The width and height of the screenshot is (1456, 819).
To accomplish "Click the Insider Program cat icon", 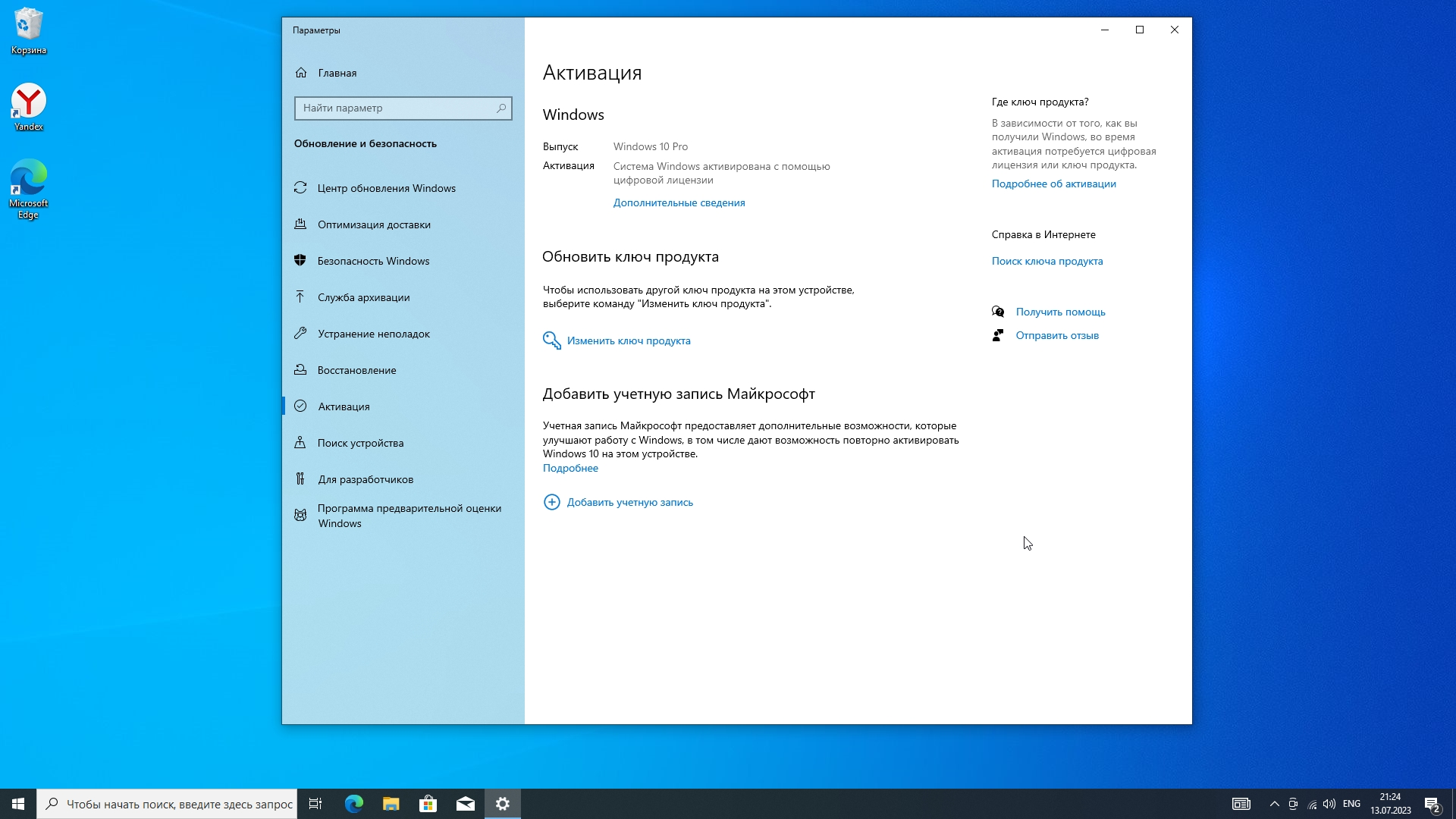I will coord(300,516).
